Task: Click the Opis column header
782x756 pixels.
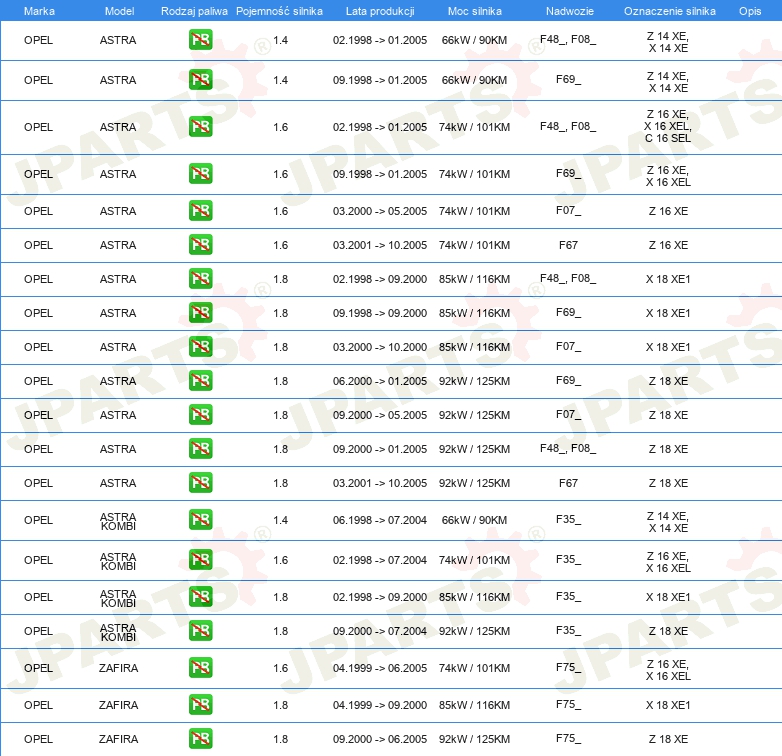Action: click(749, 10)
